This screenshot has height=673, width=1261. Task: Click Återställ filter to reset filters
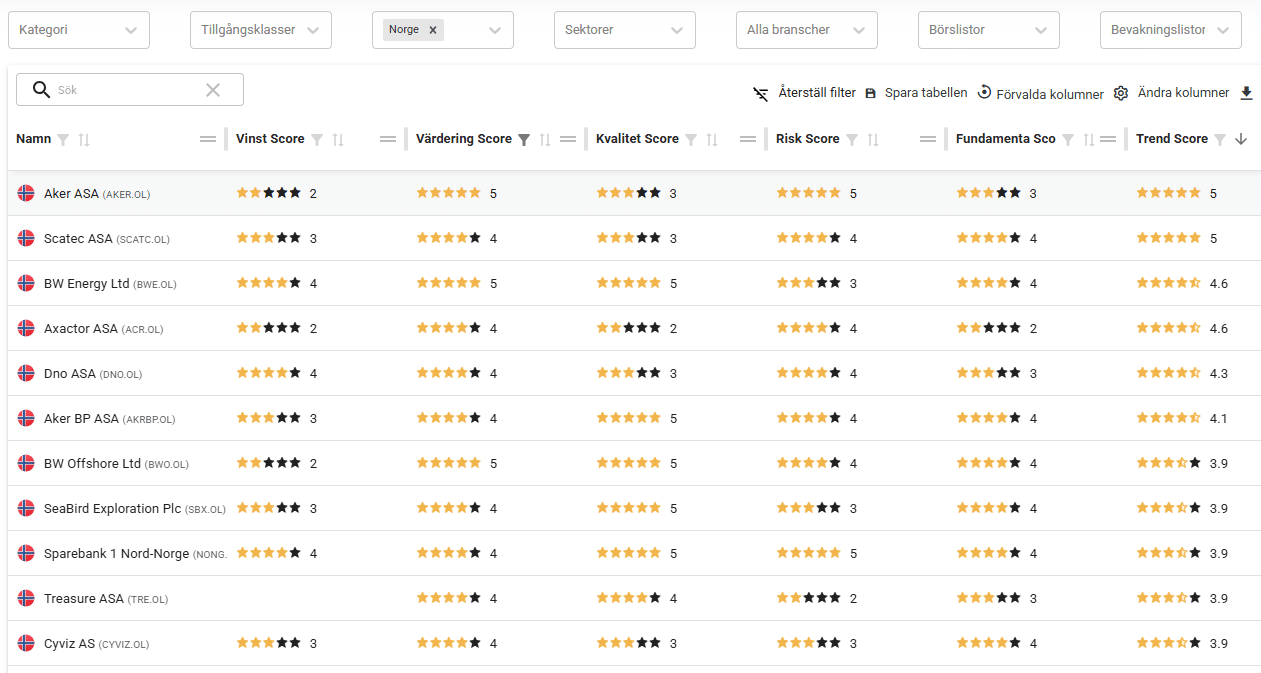[805, 93]
